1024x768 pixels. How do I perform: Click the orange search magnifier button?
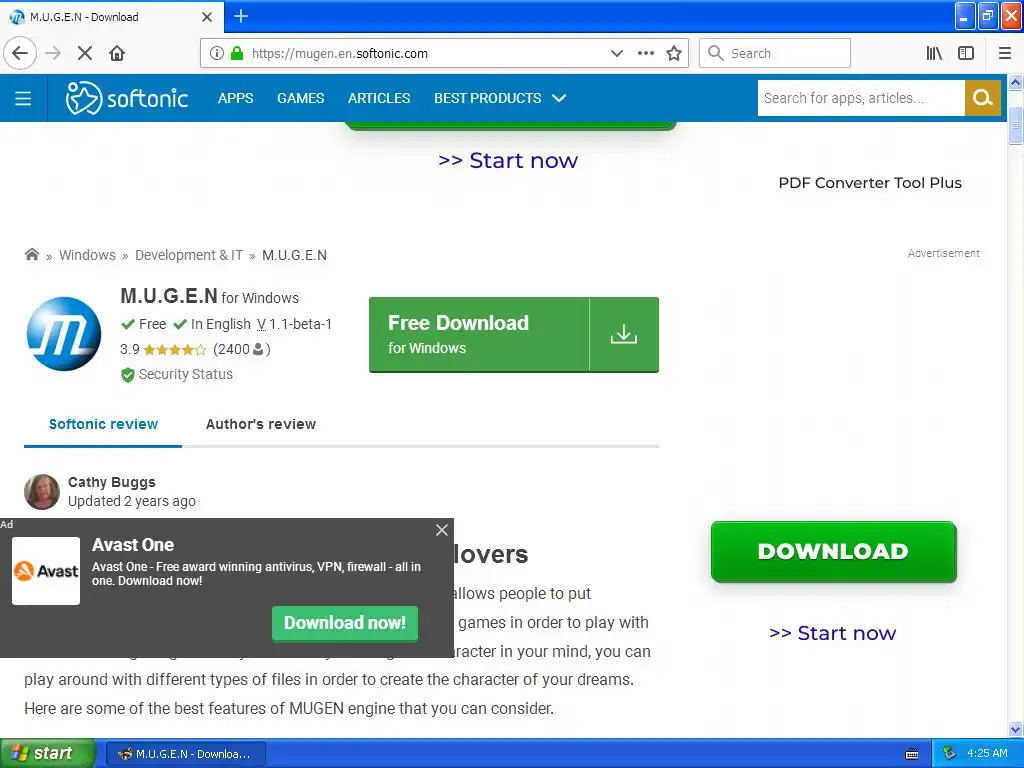pyautogui.click(x=983, y=98)
